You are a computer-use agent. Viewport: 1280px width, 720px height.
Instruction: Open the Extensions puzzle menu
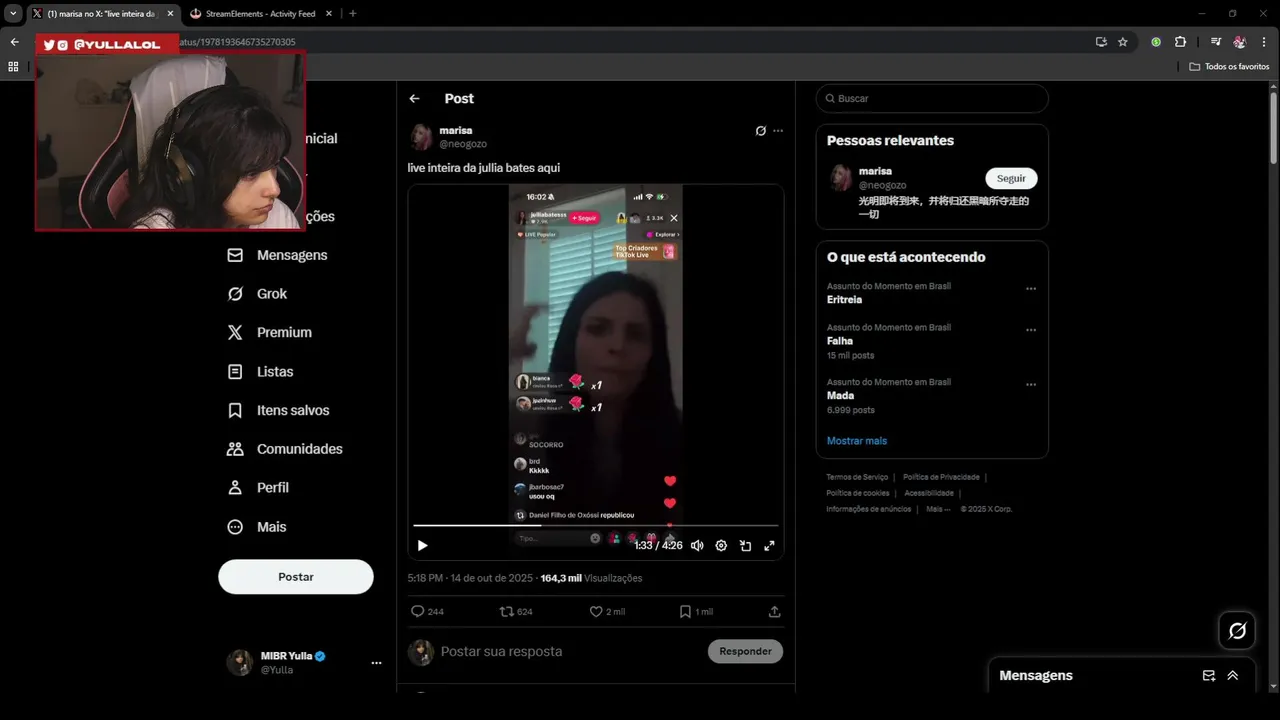(1181, 42)
